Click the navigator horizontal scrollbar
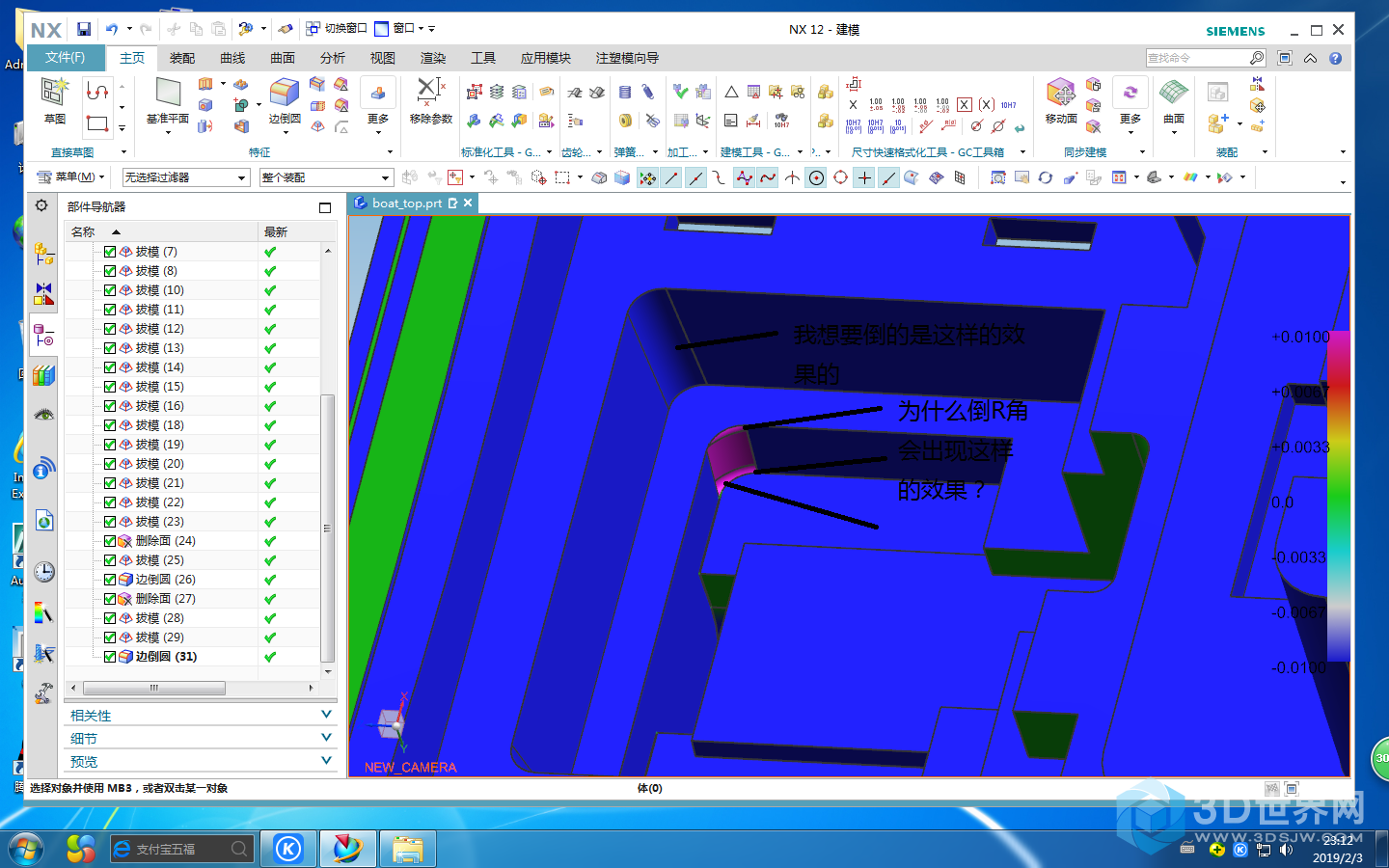This screenshot has width=1389, height=868. pyautogui.click(x=154, y=688)
